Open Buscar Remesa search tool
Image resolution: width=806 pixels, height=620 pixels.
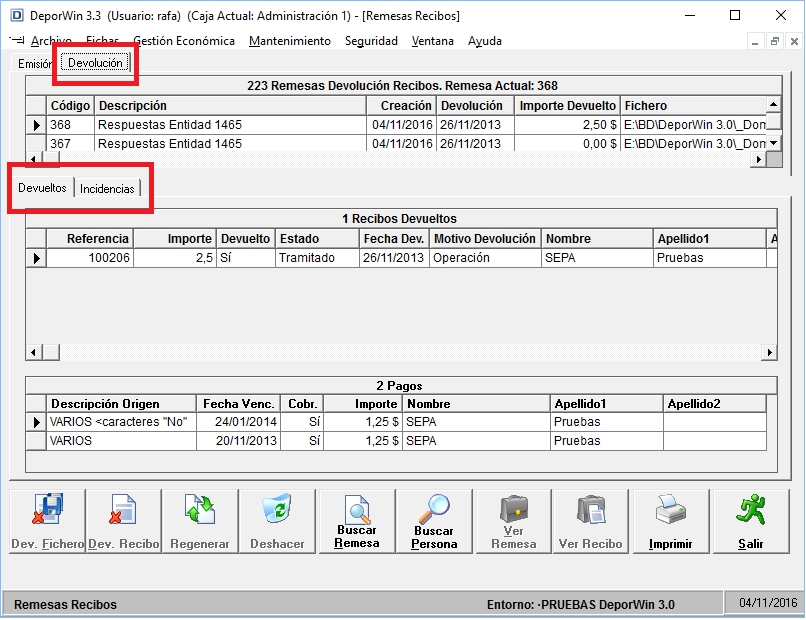[x=357, y=521]
